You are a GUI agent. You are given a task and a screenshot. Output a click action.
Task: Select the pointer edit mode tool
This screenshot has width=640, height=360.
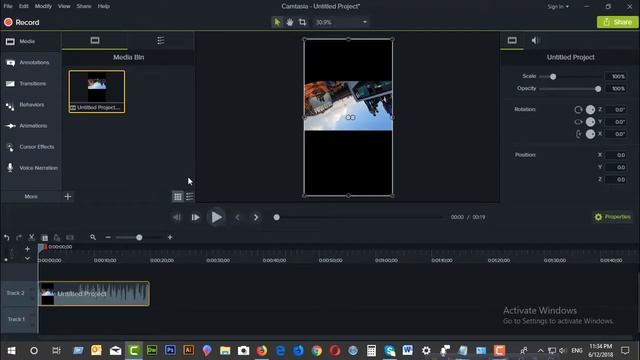(277, 22)
